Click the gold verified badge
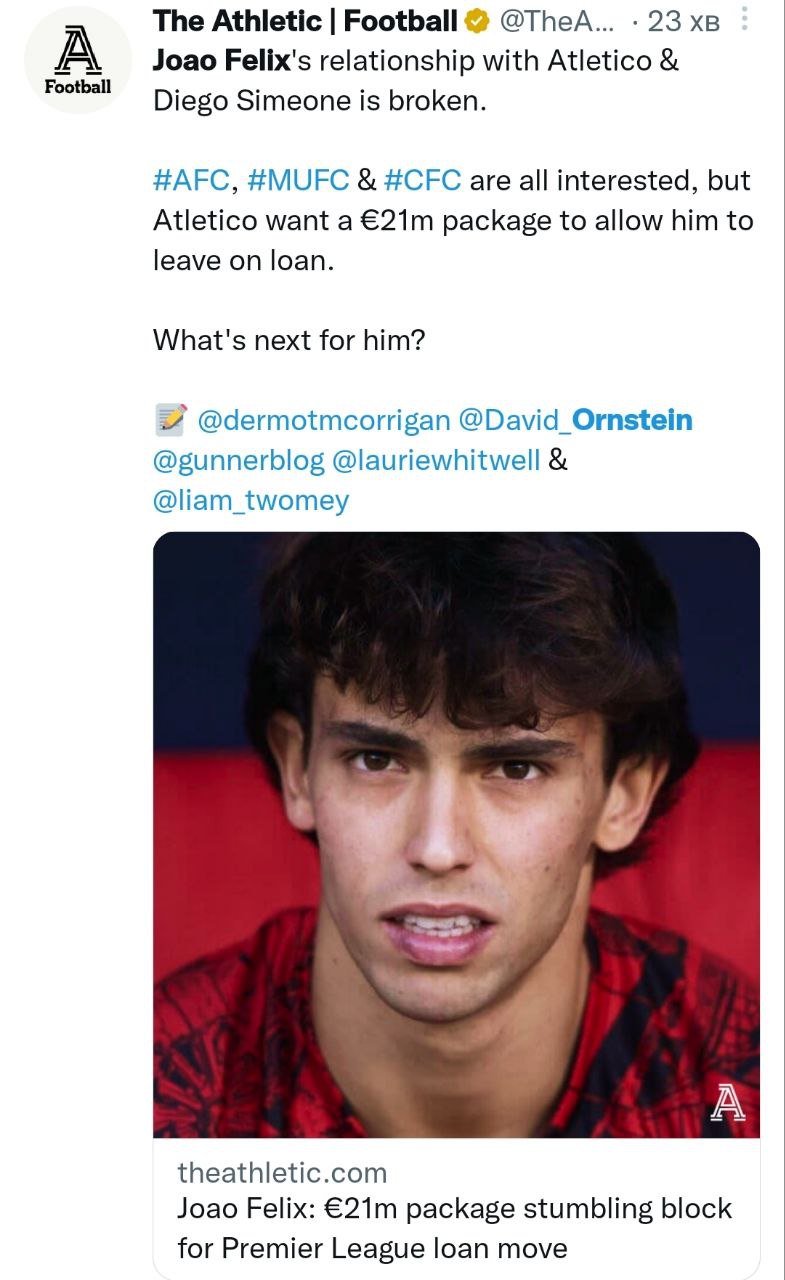Viewport: 785px width, 1280px height. (472, 21)
